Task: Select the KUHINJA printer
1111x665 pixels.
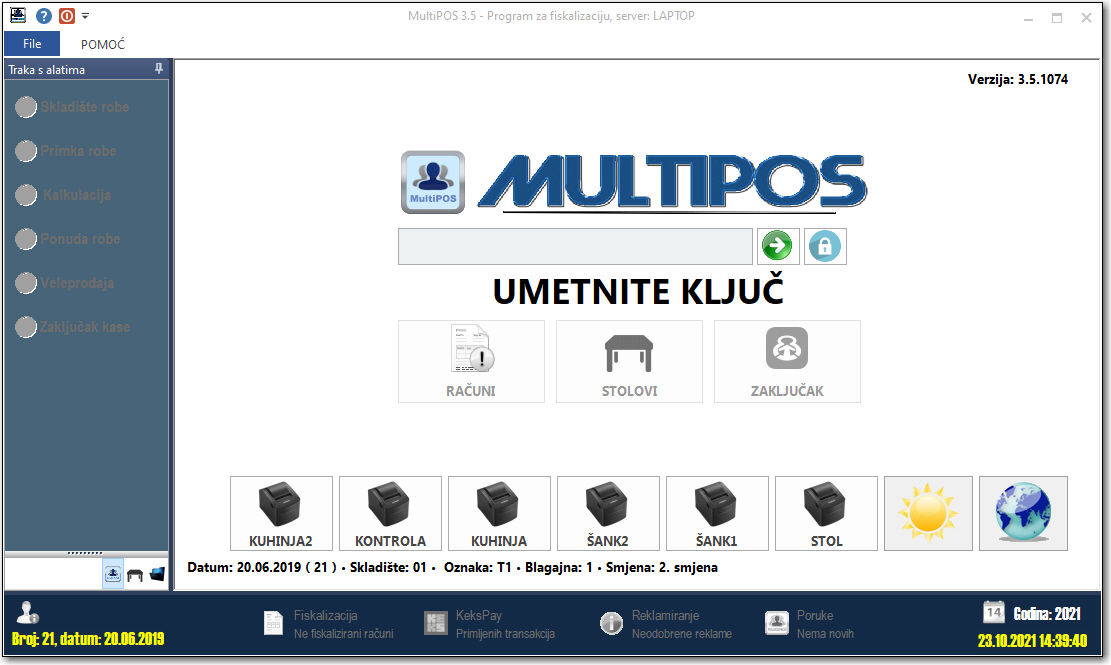Action: coord(500,513)
